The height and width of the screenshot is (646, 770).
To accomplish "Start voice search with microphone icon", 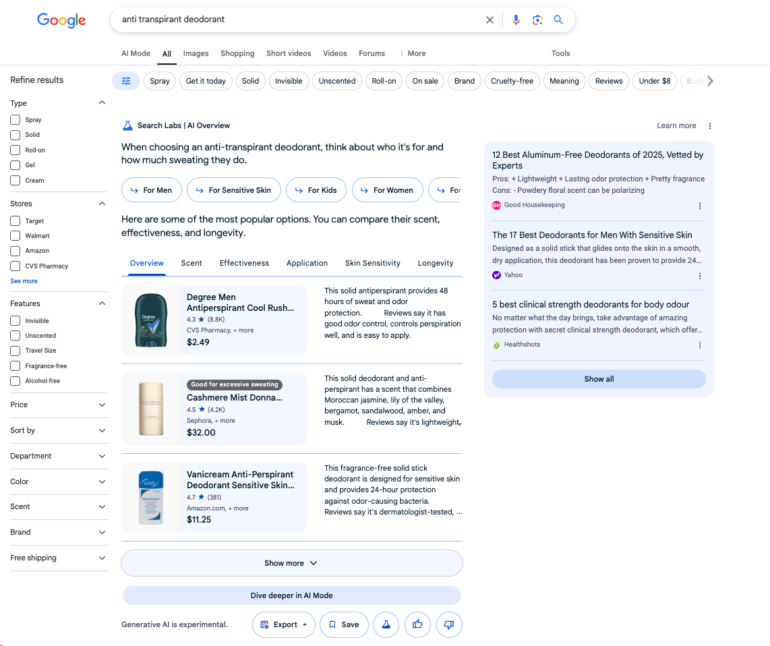I will pos(516,20).
